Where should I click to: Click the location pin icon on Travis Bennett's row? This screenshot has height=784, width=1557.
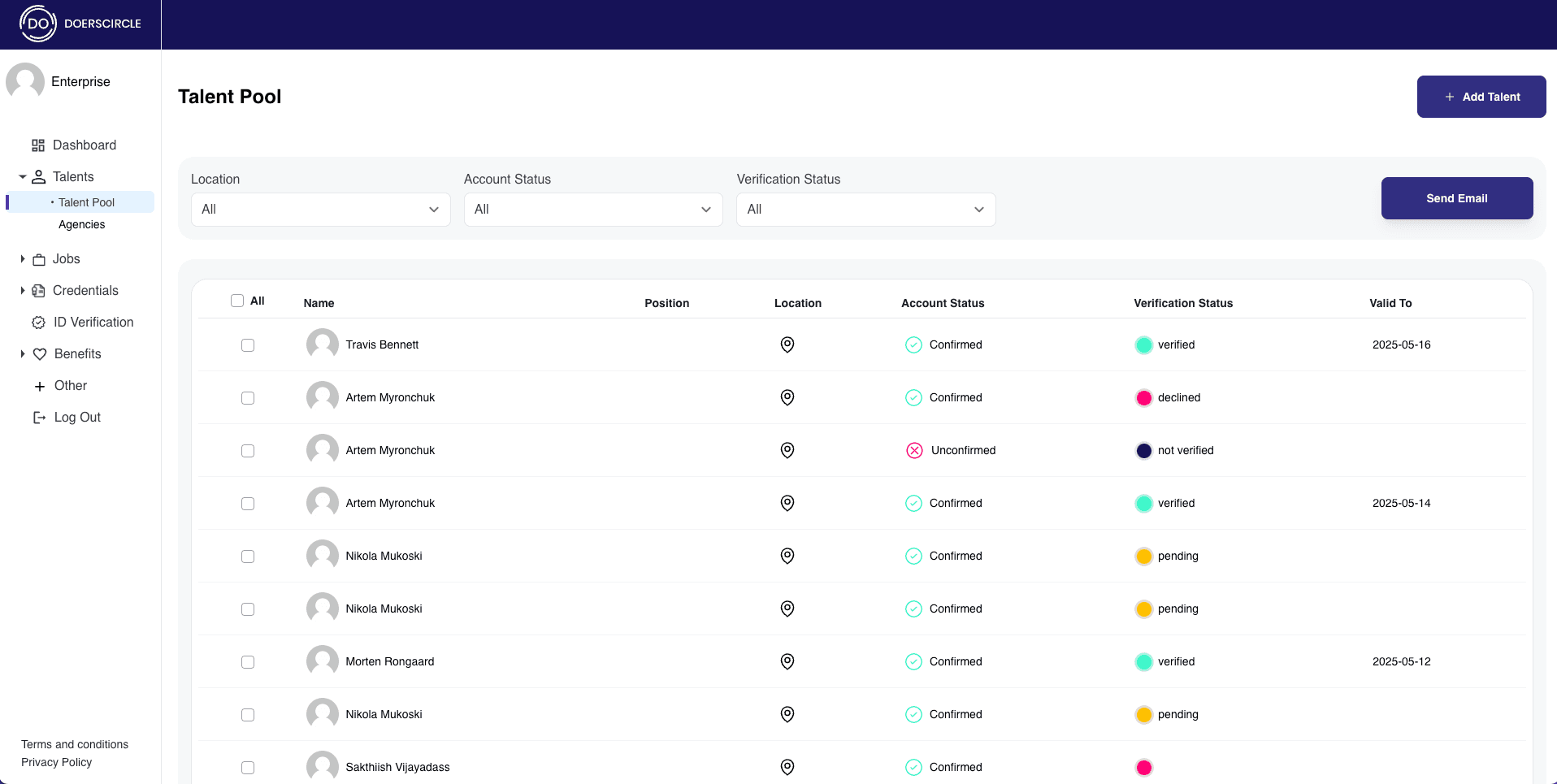pos(787,344)
